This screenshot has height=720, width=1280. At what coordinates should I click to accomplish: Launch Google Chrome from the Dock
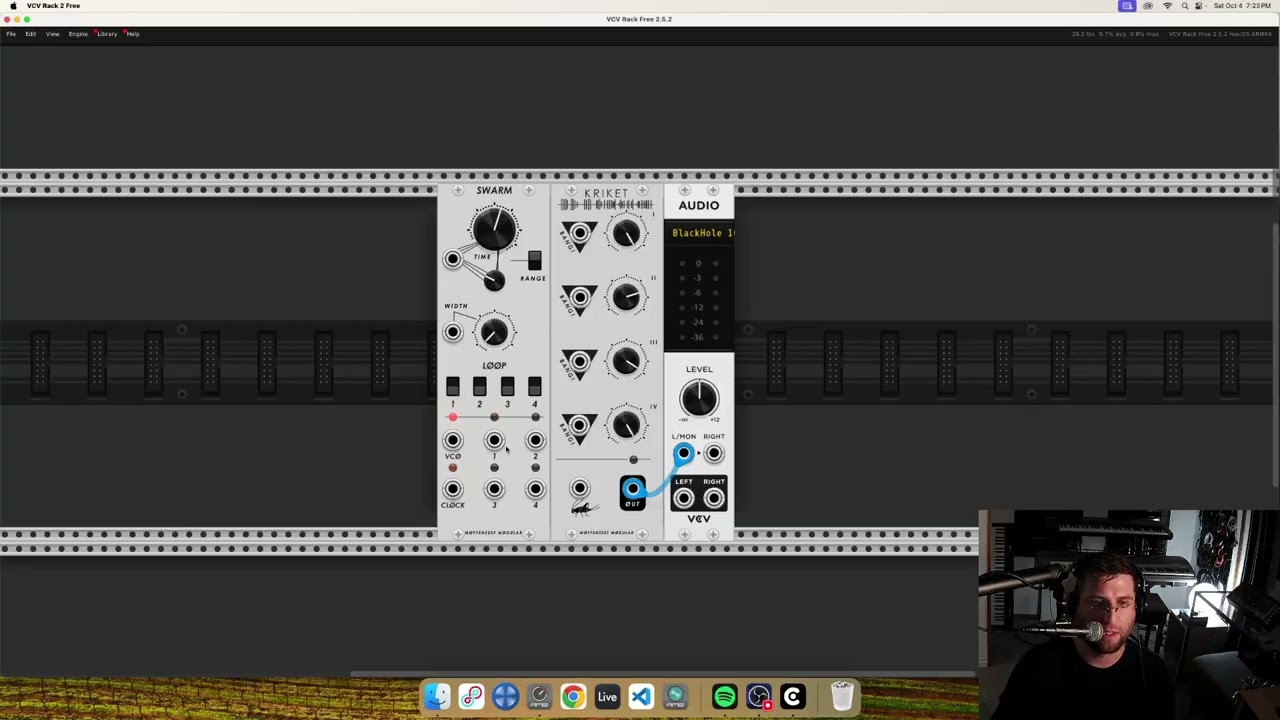(573, 696)
